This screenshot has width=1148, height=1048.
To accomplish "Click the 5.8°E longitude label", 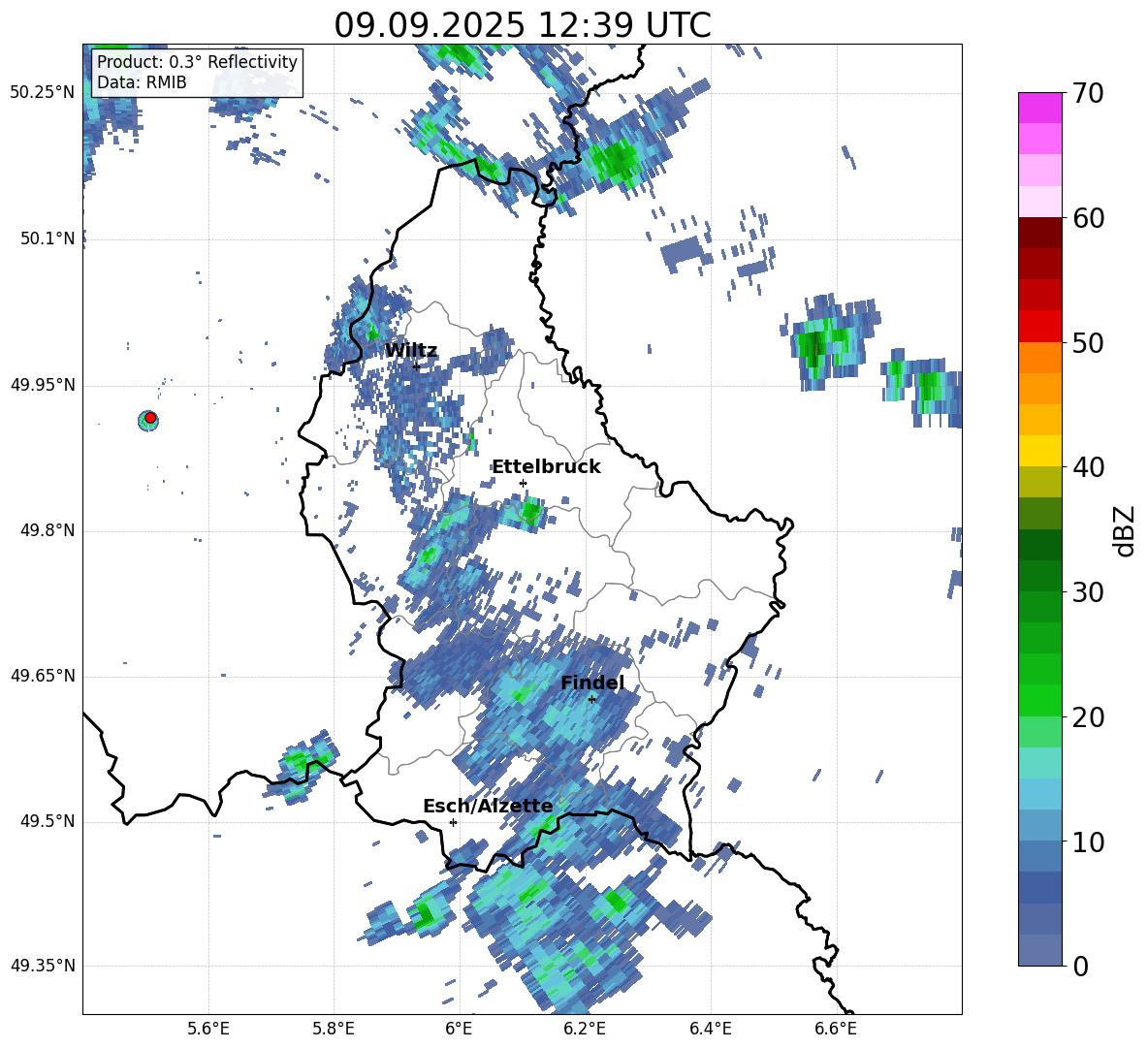I will pyautogui.click(x=334, y=1029).
